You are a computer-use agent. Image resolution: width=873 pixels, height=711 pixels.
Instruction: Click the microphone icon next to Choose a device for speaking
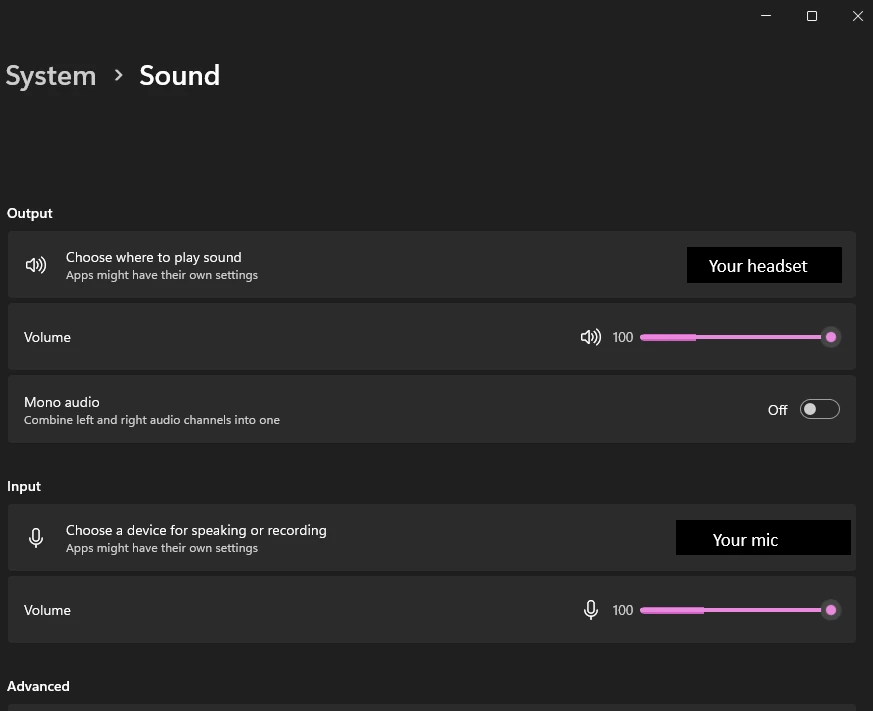[36, 538]
